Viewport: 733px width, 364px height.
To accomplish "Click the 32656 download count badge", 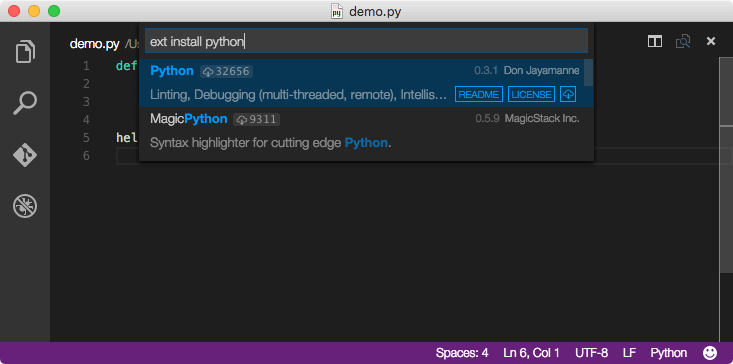I will [227, 71].
